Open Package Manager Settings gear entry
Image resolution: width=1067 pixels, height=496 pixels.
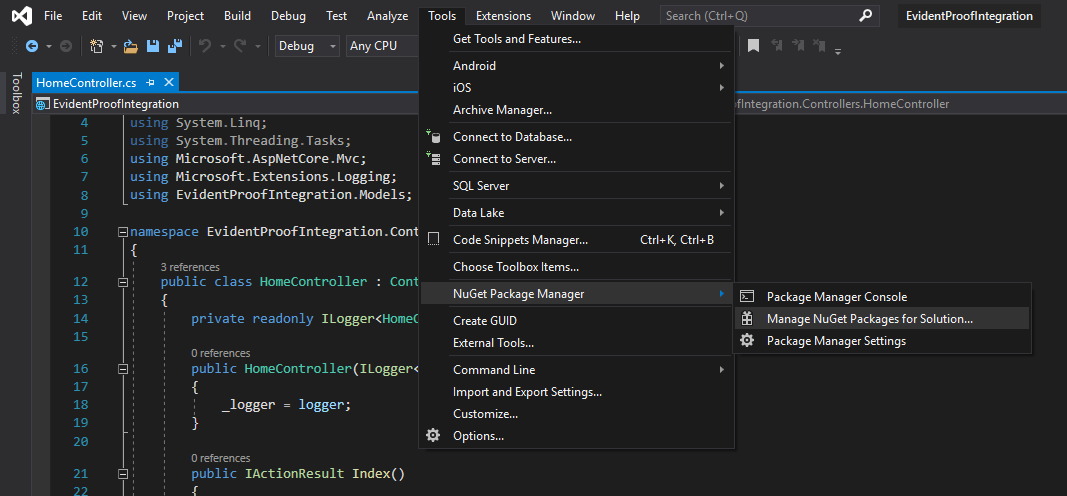[x=836, y=341]
